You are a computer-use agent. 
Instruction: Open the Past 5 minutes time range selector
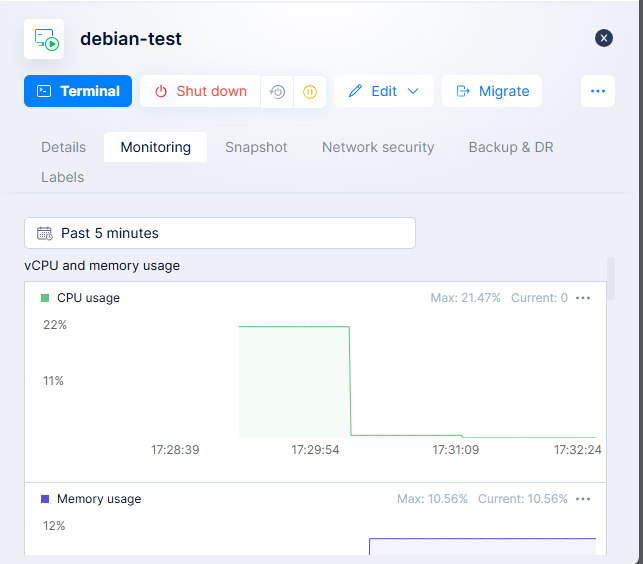[219, 233]
